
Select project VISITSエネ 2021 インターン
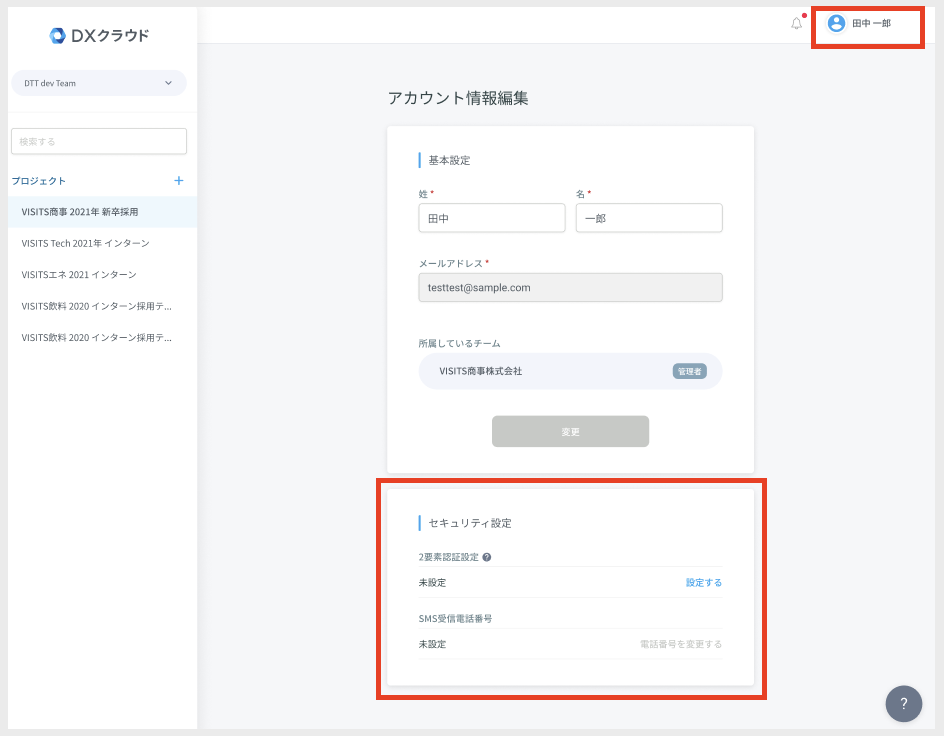coord(102,274)
